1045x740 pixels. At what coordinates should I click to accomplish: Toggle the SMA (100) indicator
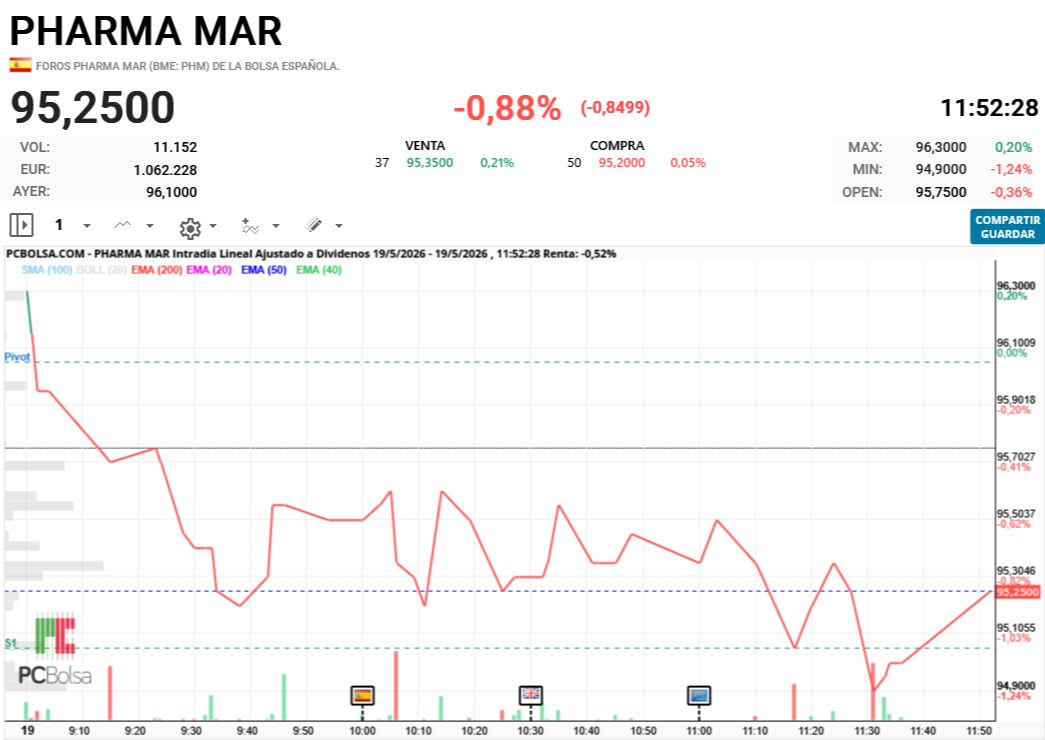47,270
